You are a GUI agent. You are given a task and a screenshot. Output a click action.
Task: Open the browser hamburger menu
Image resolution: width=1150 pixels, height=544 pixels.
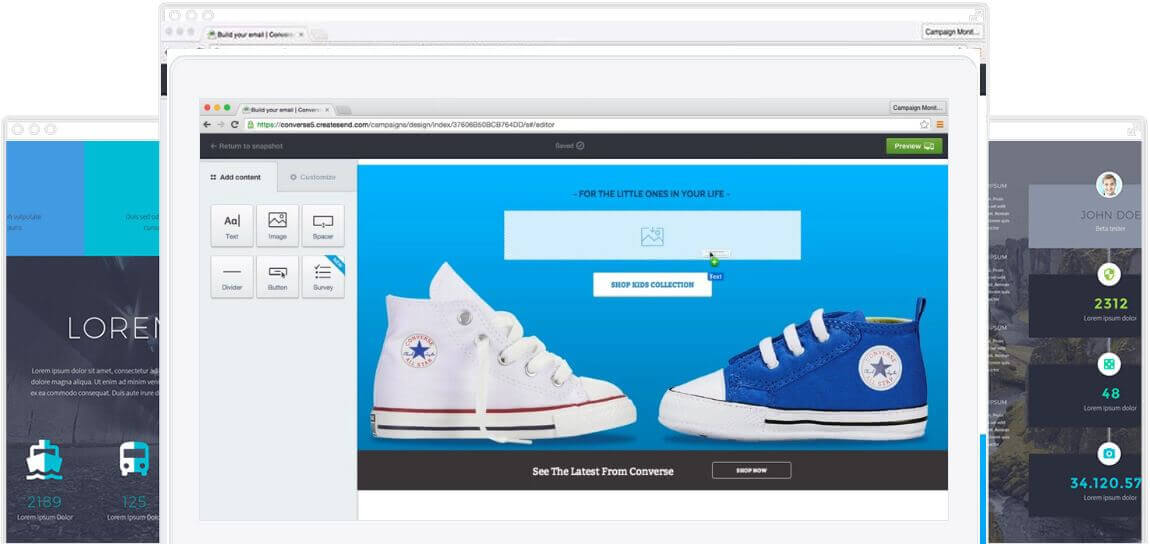click(940, 125)
